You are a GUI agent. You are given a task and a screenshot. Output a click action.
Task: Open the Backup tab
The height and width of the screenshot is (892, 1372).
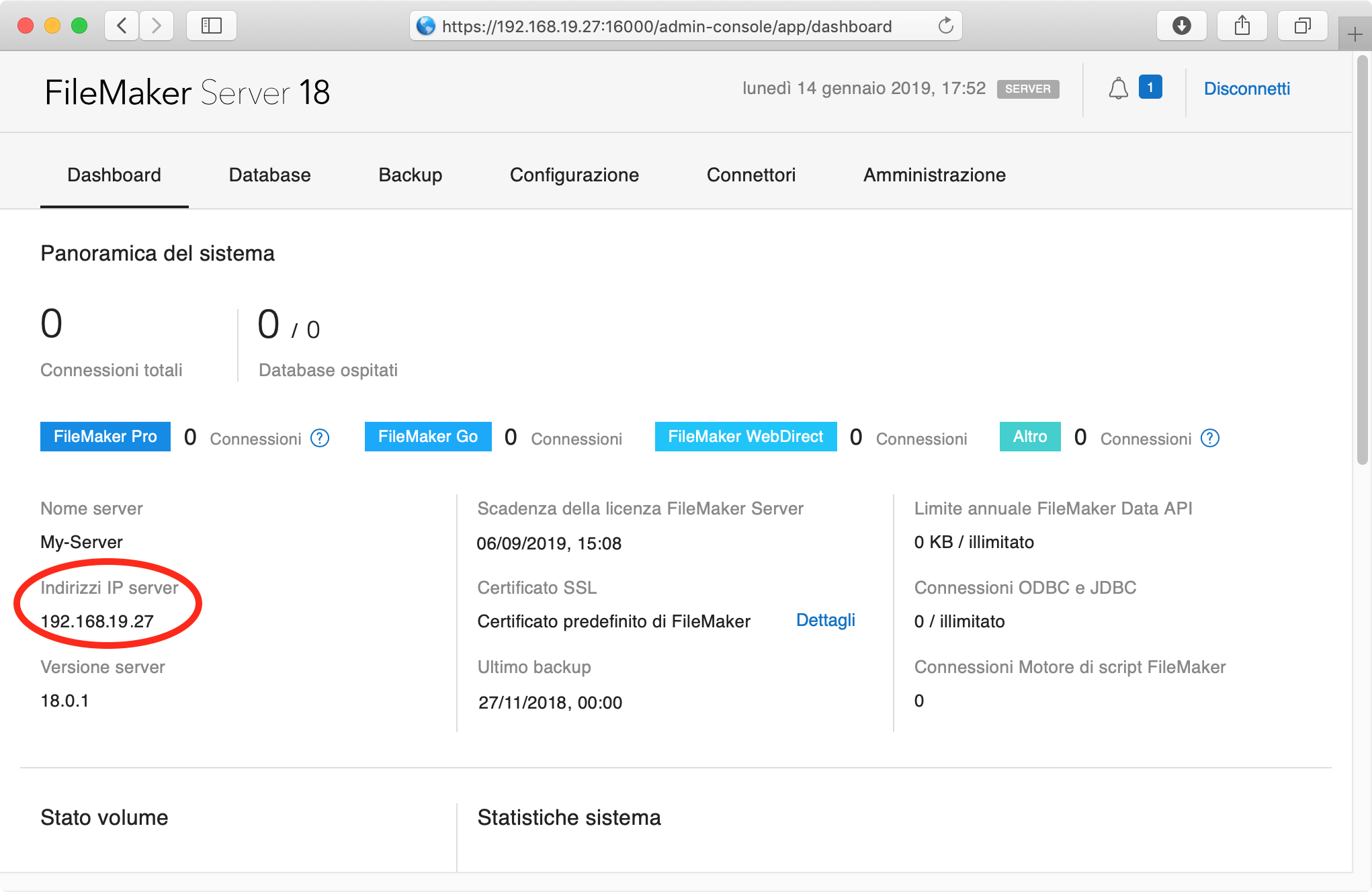tap(410, 175)
